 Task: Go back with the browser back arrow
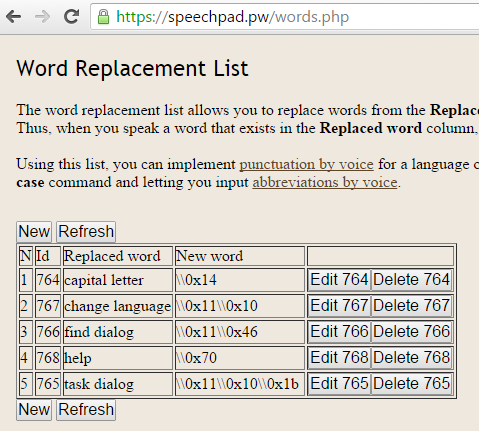(x=14, y=16)
